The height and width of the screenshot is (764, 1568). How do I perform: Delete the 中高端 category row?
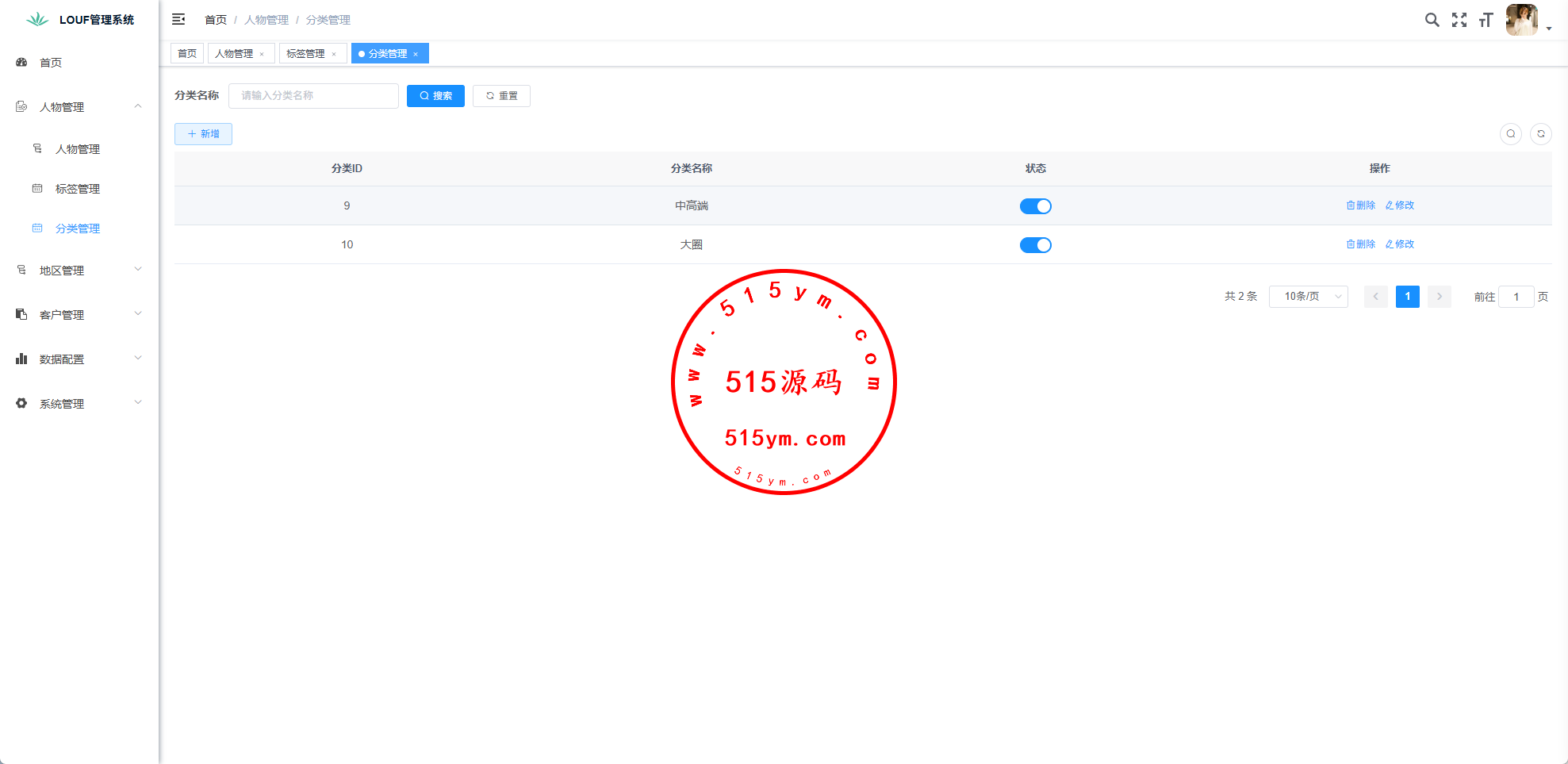click(x=1360, y=205)
